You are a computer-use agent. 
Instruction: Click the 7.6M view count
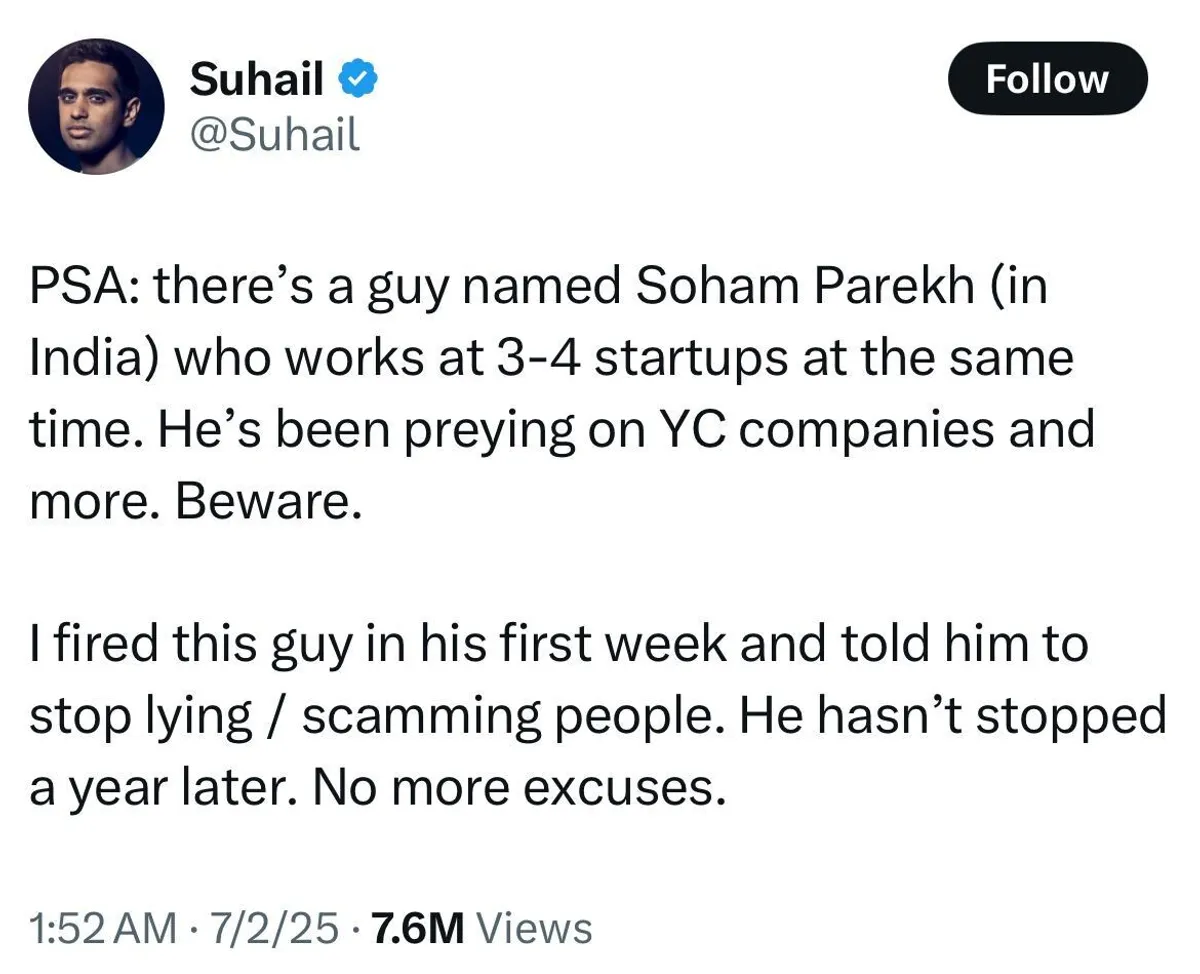point(417,929)
